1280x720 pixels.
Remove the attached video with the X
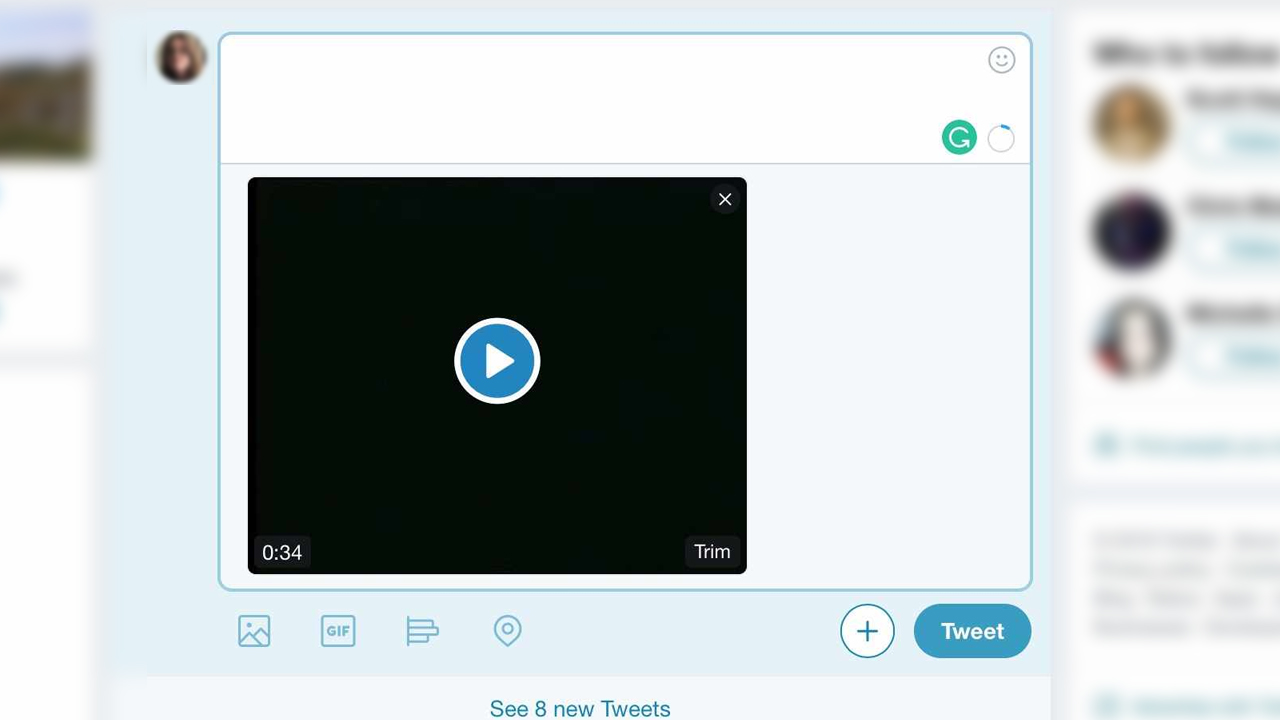coord(725,199)
